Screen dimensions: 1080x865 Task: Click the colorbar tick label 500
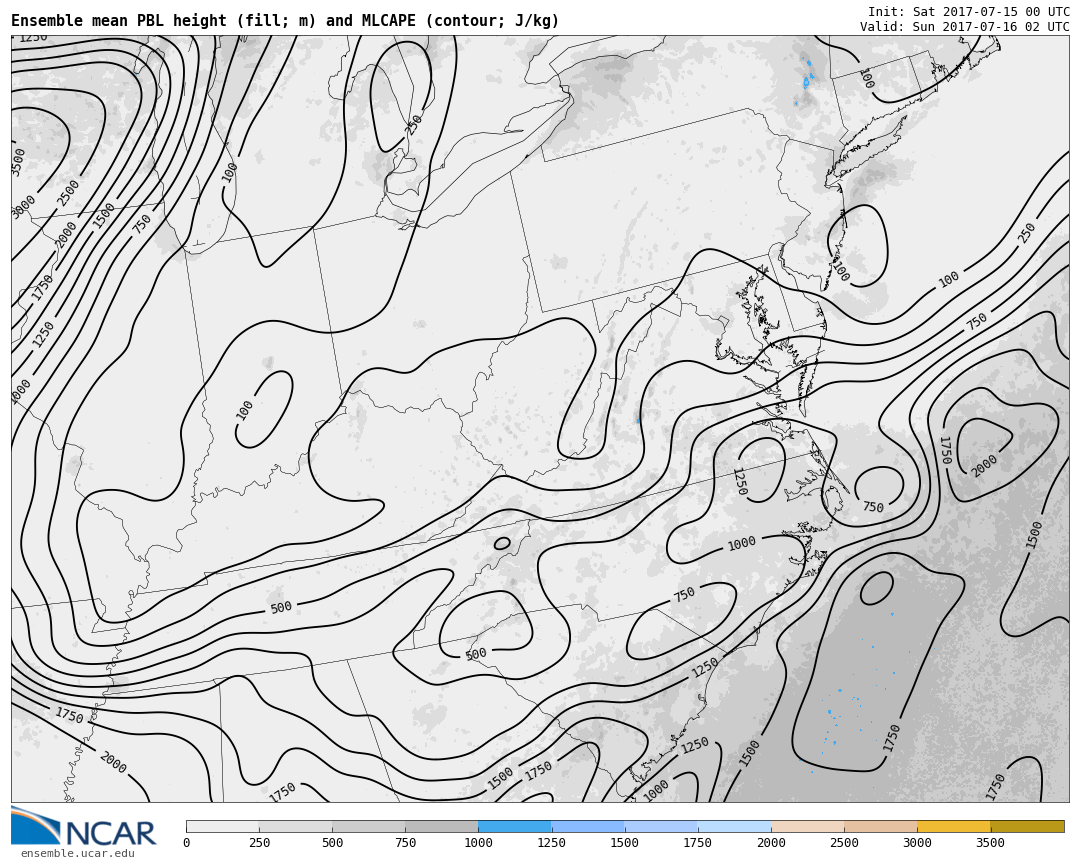point(332,842)
